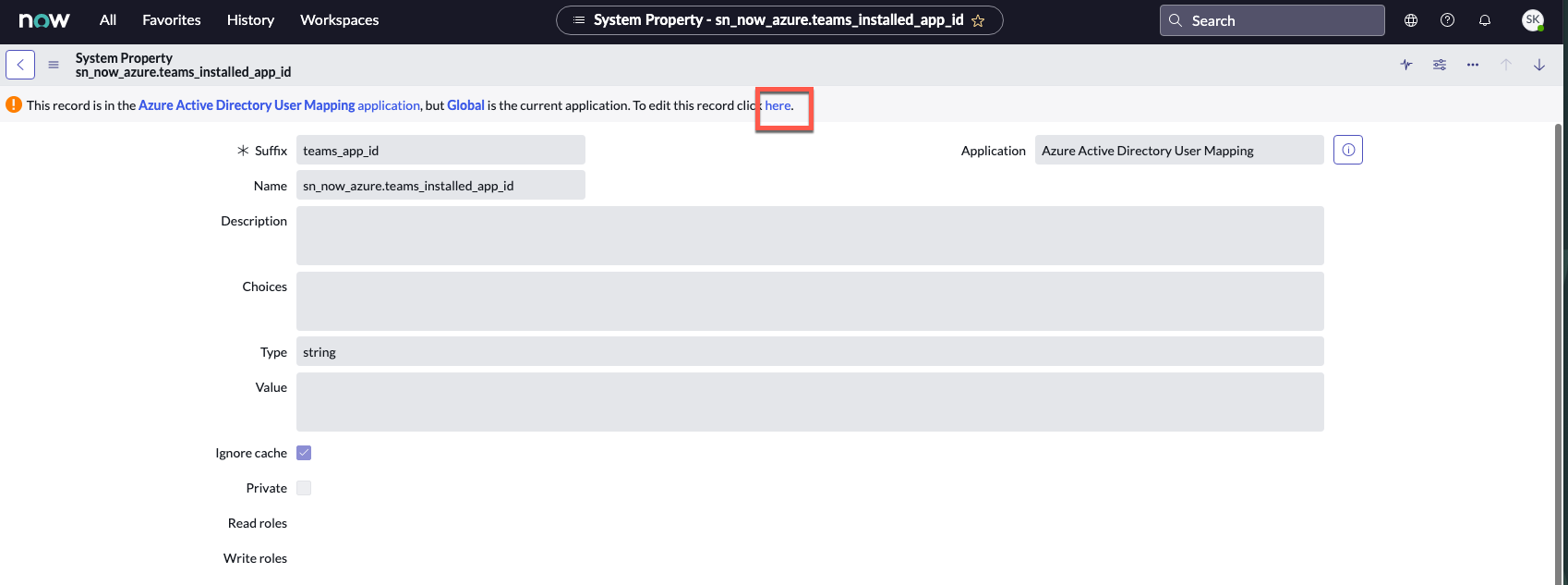Image resolution: width=1568 pixels, height=585 pixels.
Task: Click into the Choices text area
Action: 810,301
